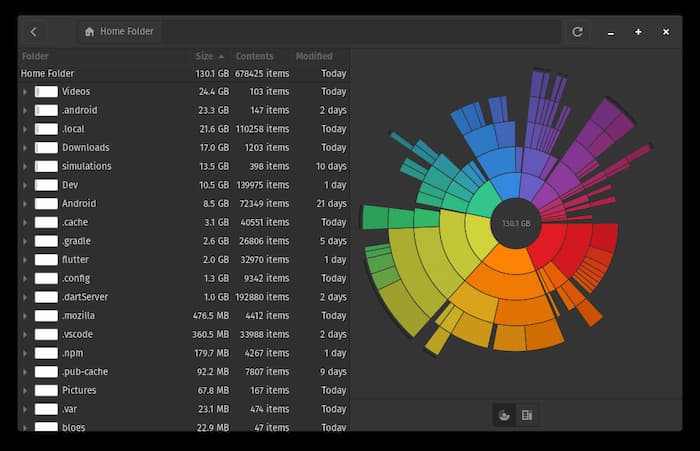Click the back arrow button

(x=33, y=32)
